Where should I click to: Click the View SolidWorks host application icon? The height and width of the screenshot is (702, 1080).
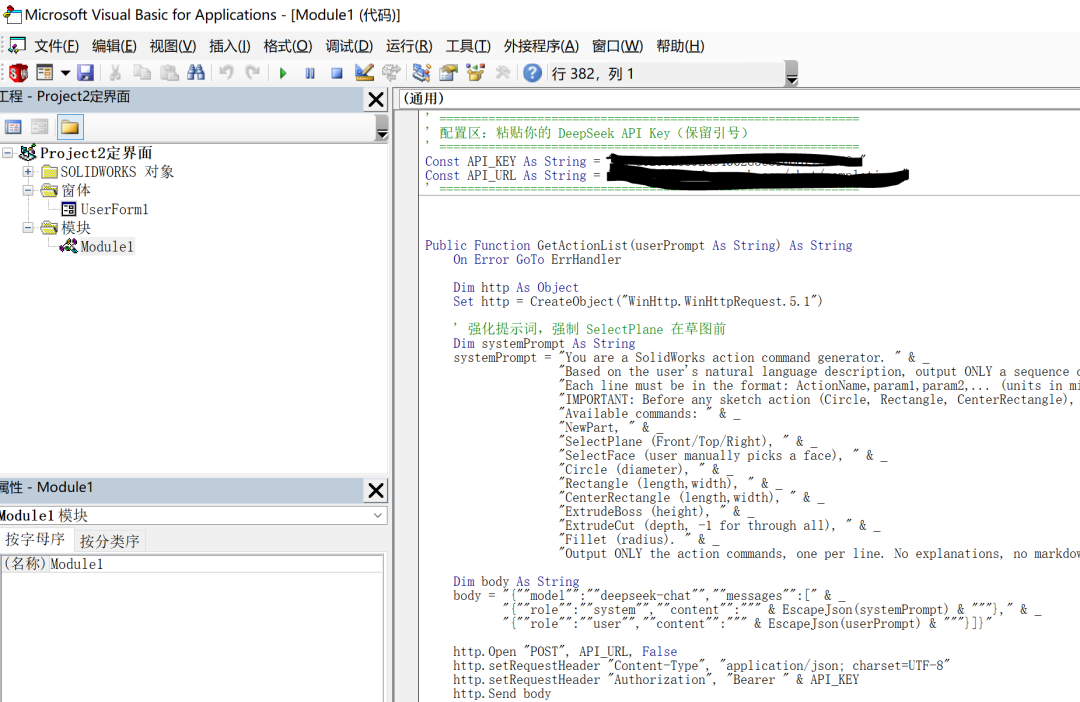(x=19, y=72)
